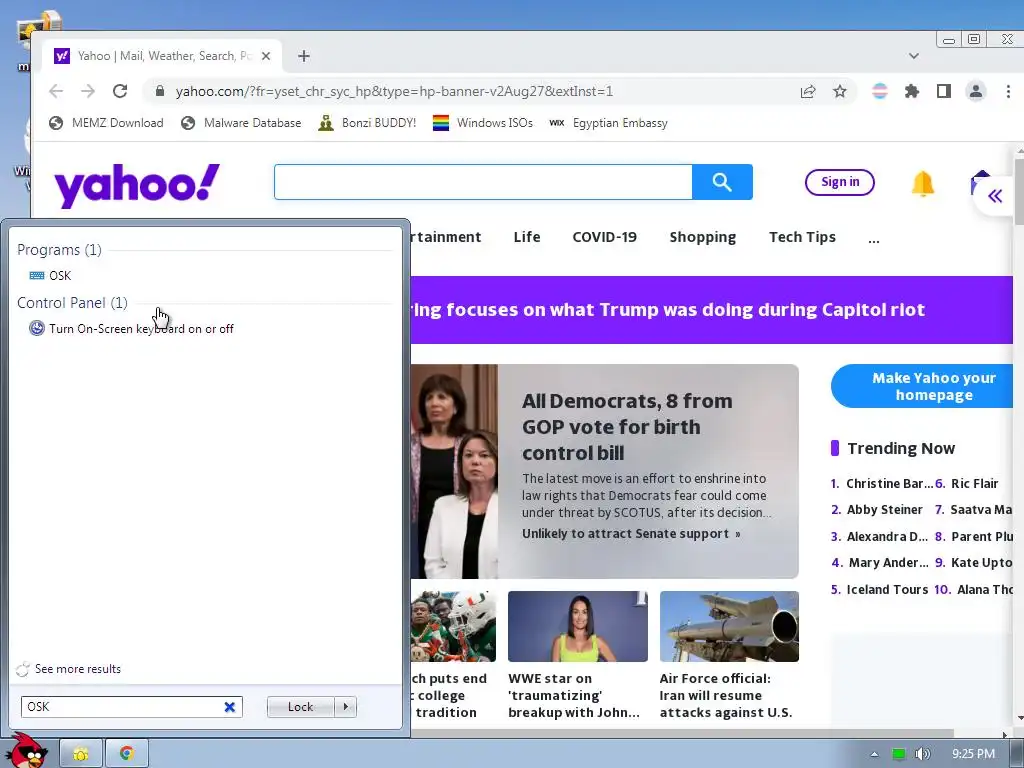The width and height of the screenshot is (1024, 768).
Task: Open a new Chrome tab
Action: (304, 56)
